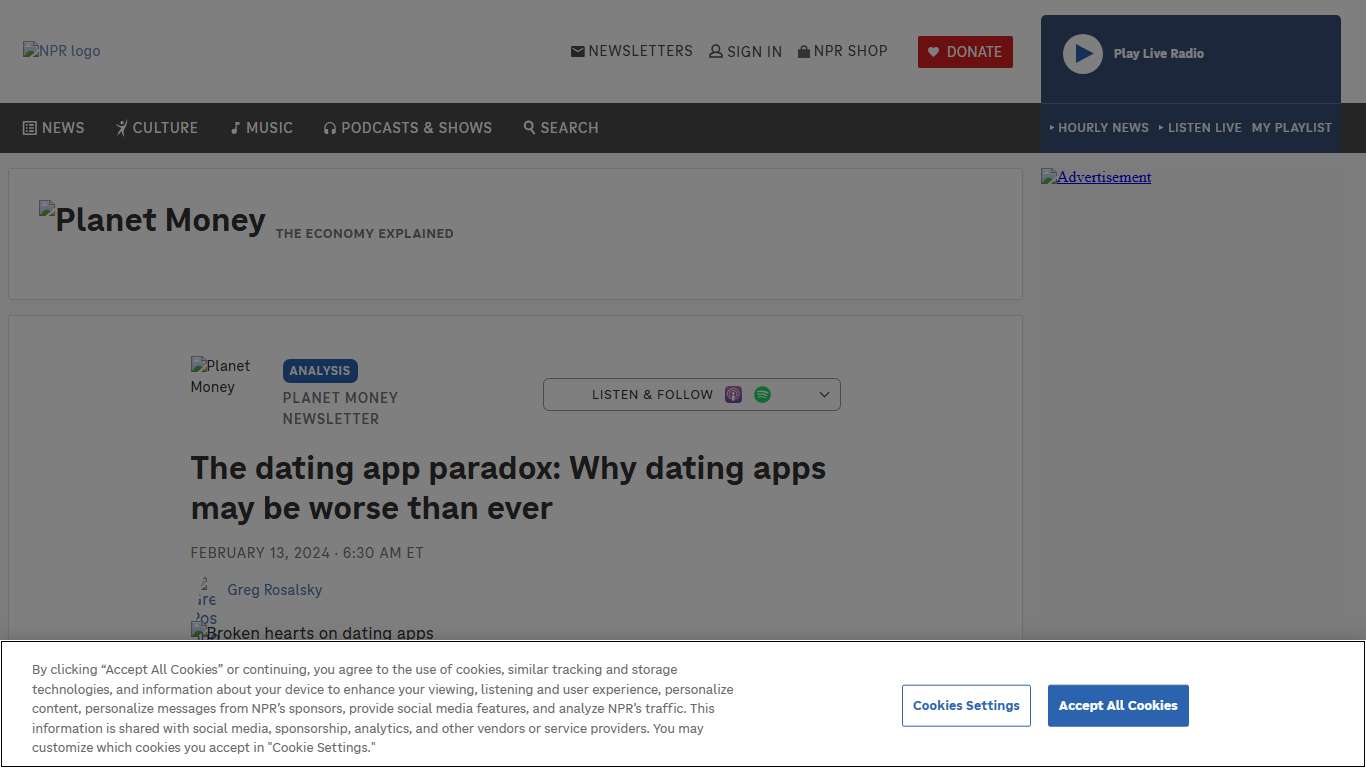Screen dimensions: 1366x768
Task: Select the Apple Podcasts icon in Listen & Follow
Action: coord(733,394)
